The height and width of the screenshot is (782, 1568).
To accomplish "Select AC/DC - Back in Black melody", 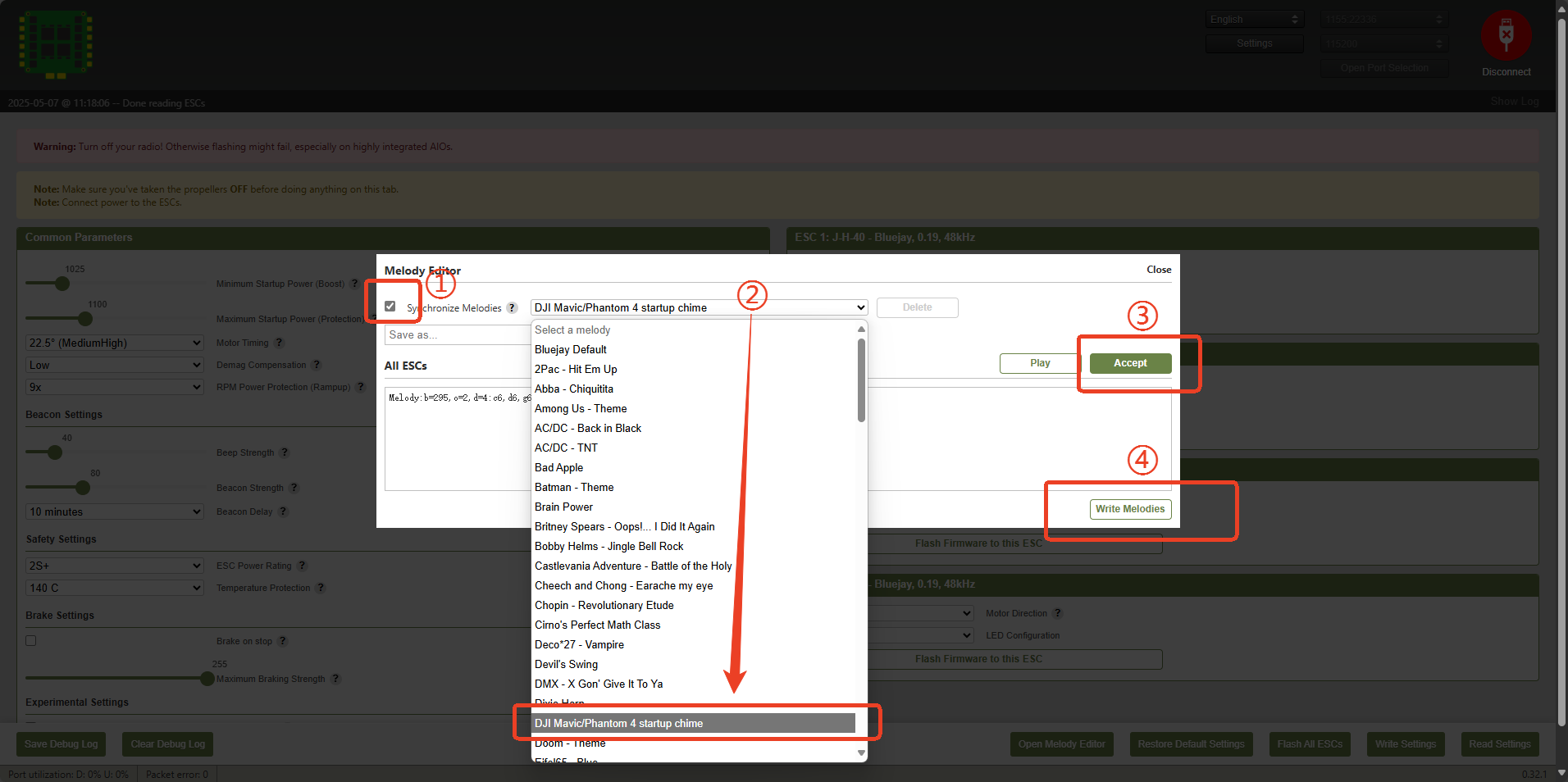I will [693, 428].
